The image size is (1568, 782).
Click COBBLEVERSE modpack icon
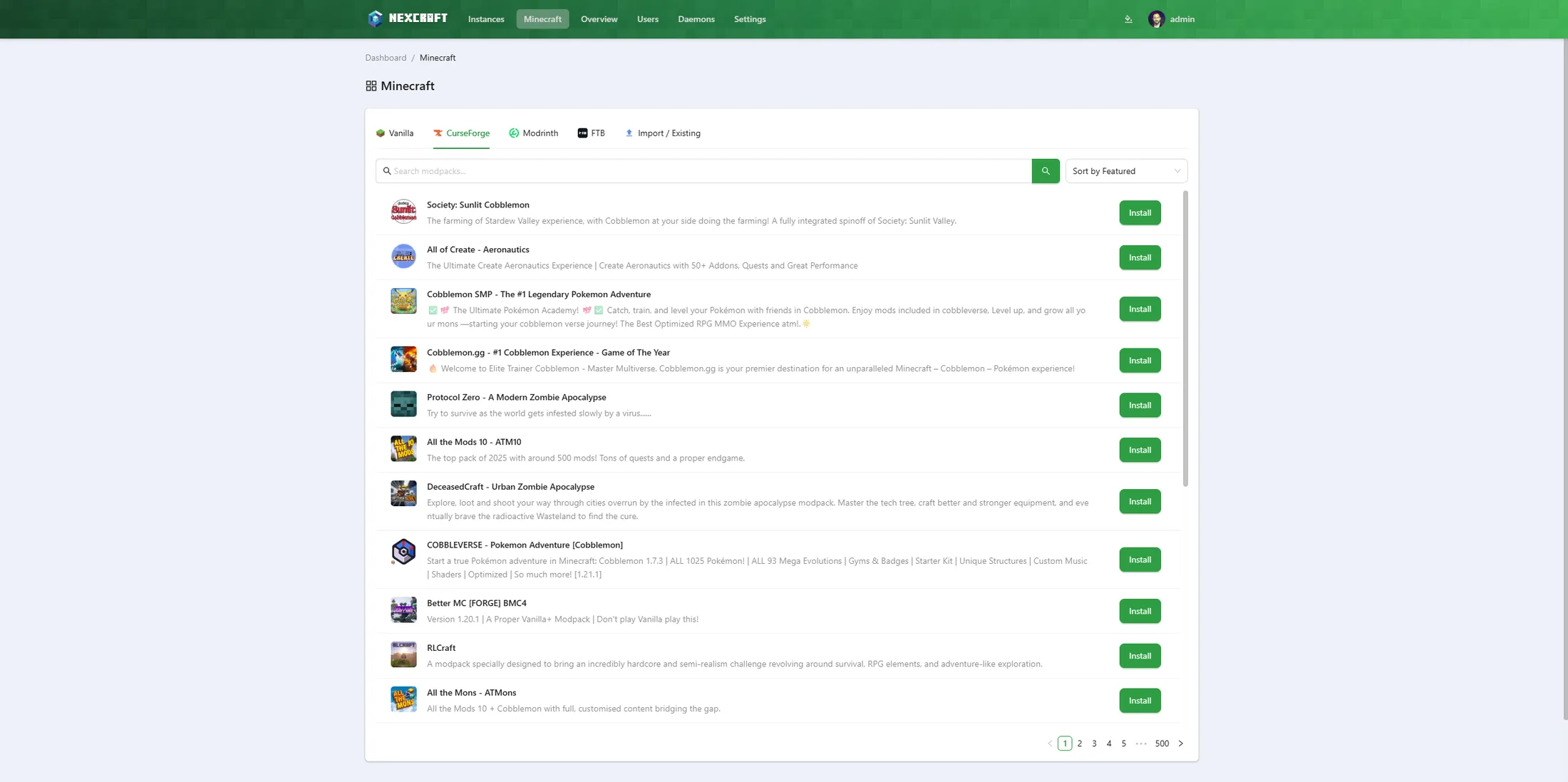(403, 552)
